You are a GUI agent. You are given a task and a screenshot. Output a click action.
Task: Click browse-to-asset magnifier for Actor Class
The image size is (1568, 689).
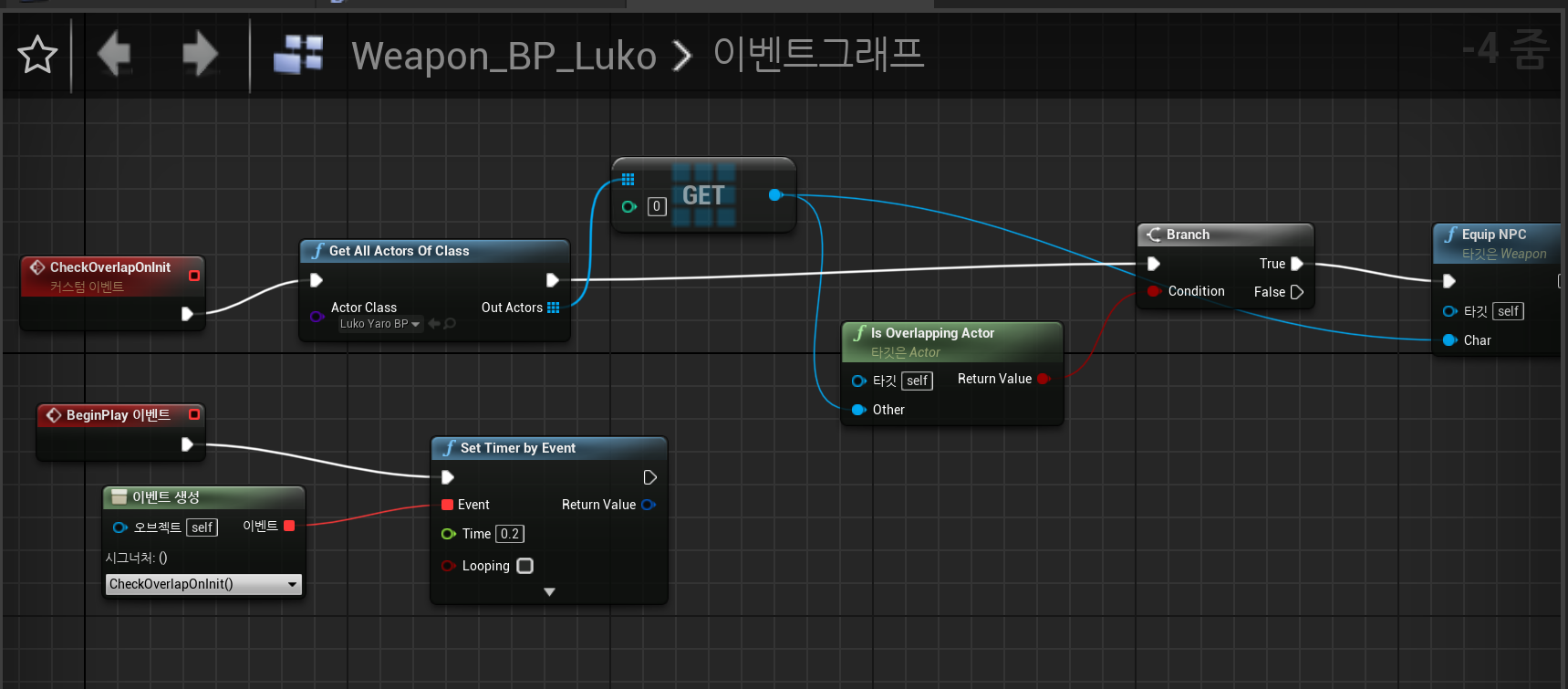click(450, 323)
